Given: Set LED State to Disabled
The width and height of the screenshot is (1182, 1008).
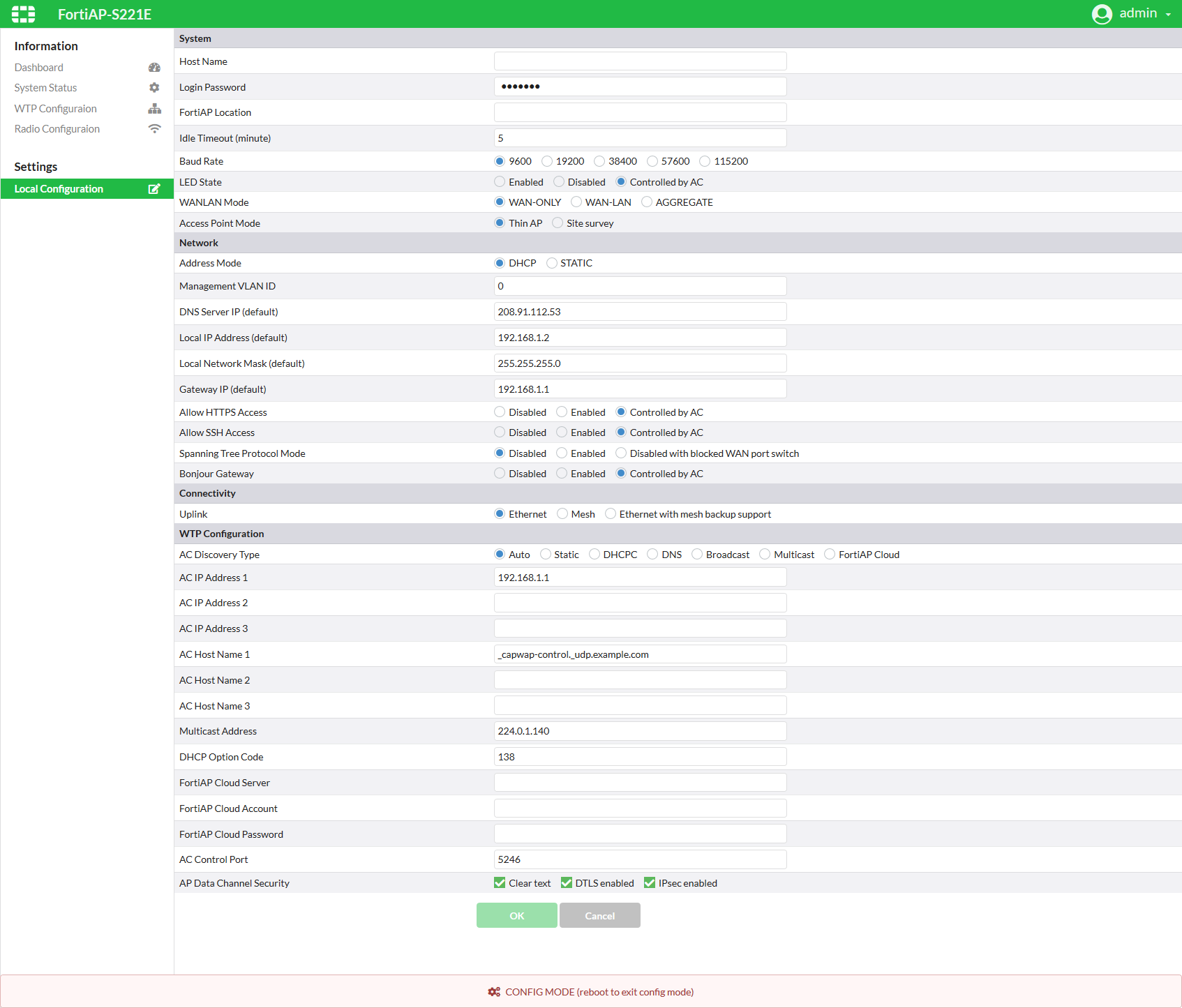Looking at the screenshot, I should point(559,182).
